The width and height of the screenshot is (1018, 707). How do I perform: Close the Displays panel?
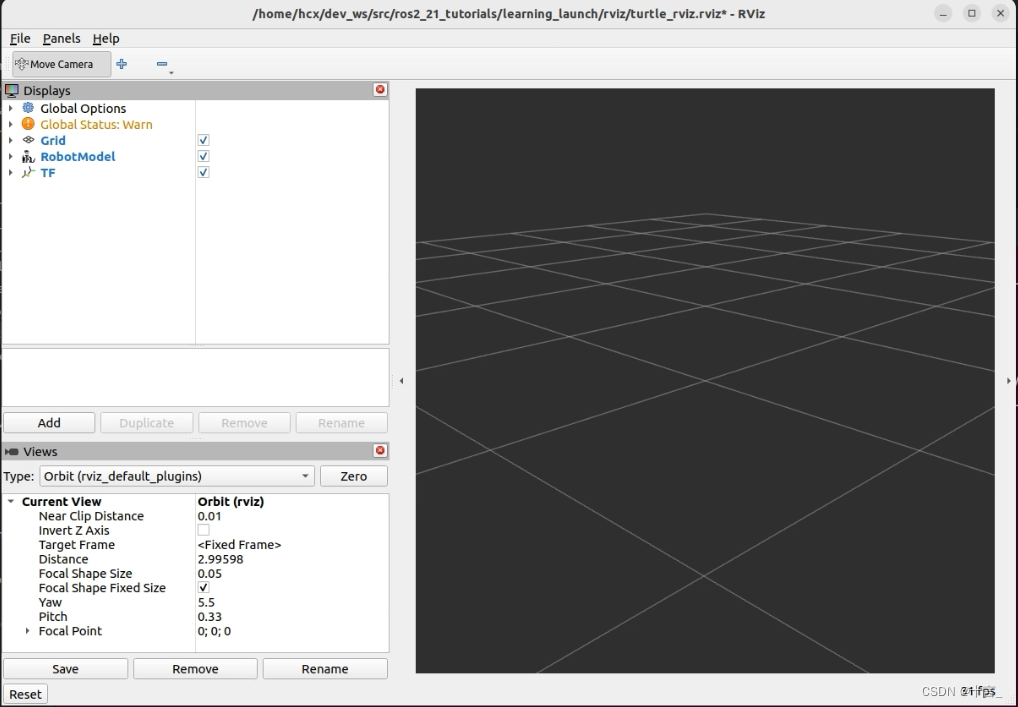(x=380, y=90)
